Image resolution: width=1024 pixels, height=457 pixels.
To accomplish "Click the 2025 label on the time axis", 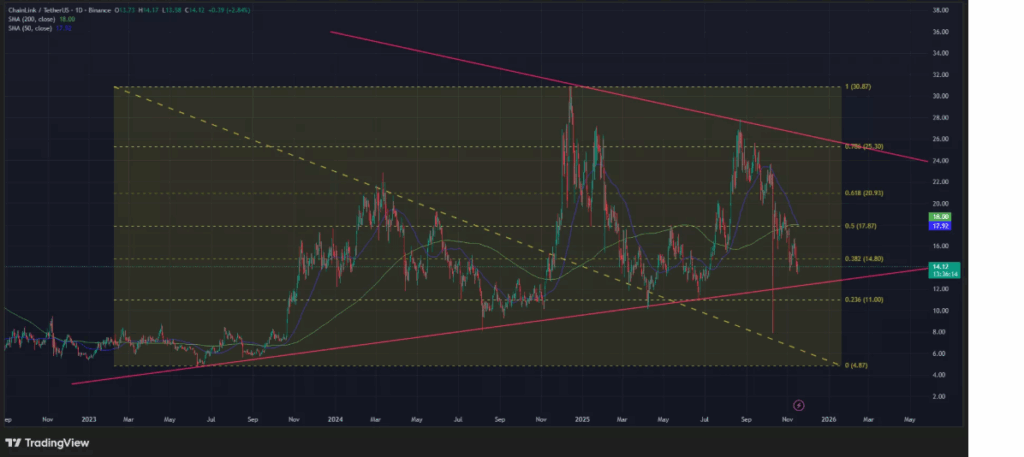I will pyautogui.click(x=581, y=419).
